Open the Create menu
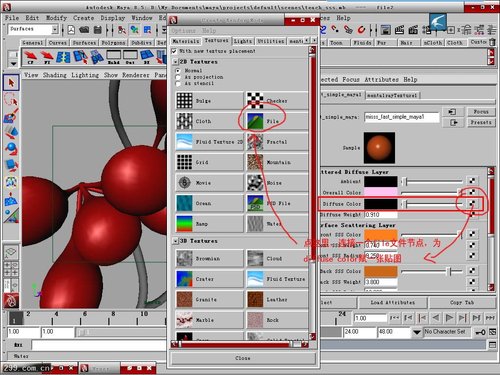 83,18
